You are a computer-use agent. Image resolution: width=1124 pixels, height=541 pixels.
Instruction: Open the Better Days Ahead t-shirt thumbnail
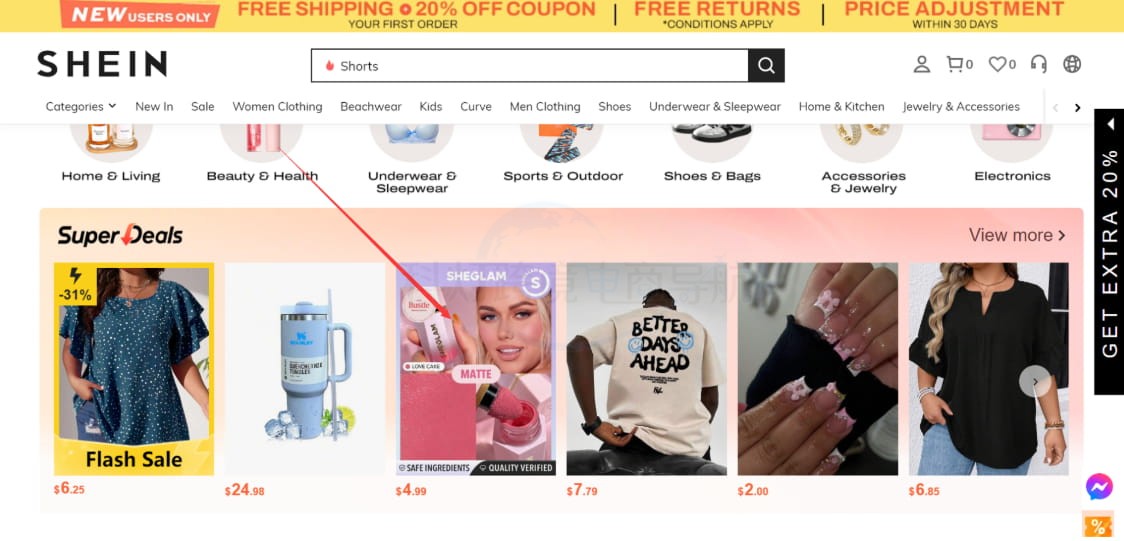(x=646, y=369)
